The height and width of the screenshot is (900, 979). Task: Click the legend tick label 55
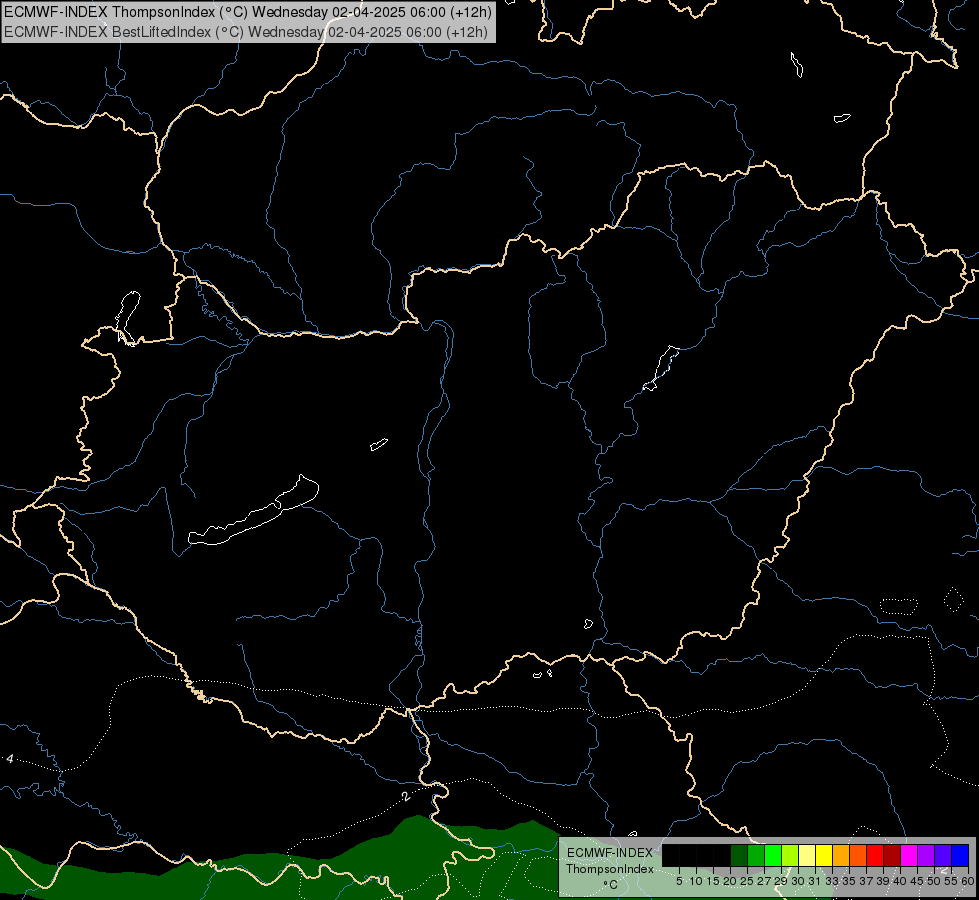tap(951, 881)
